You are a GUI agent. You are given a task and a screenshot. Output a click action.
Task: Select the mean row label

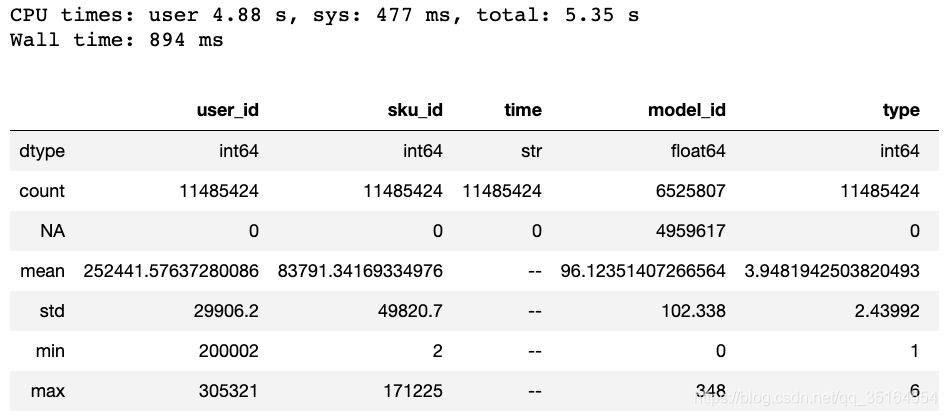coord(42,271)
